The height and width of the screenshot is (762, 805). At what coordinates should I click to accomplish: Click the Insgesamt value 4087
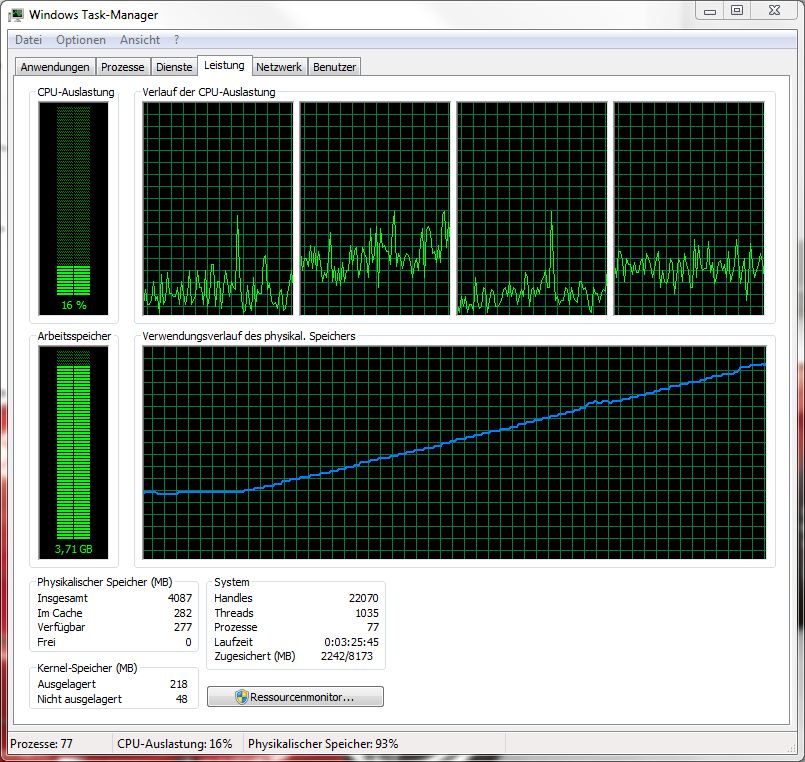click(x=180, y=598)
